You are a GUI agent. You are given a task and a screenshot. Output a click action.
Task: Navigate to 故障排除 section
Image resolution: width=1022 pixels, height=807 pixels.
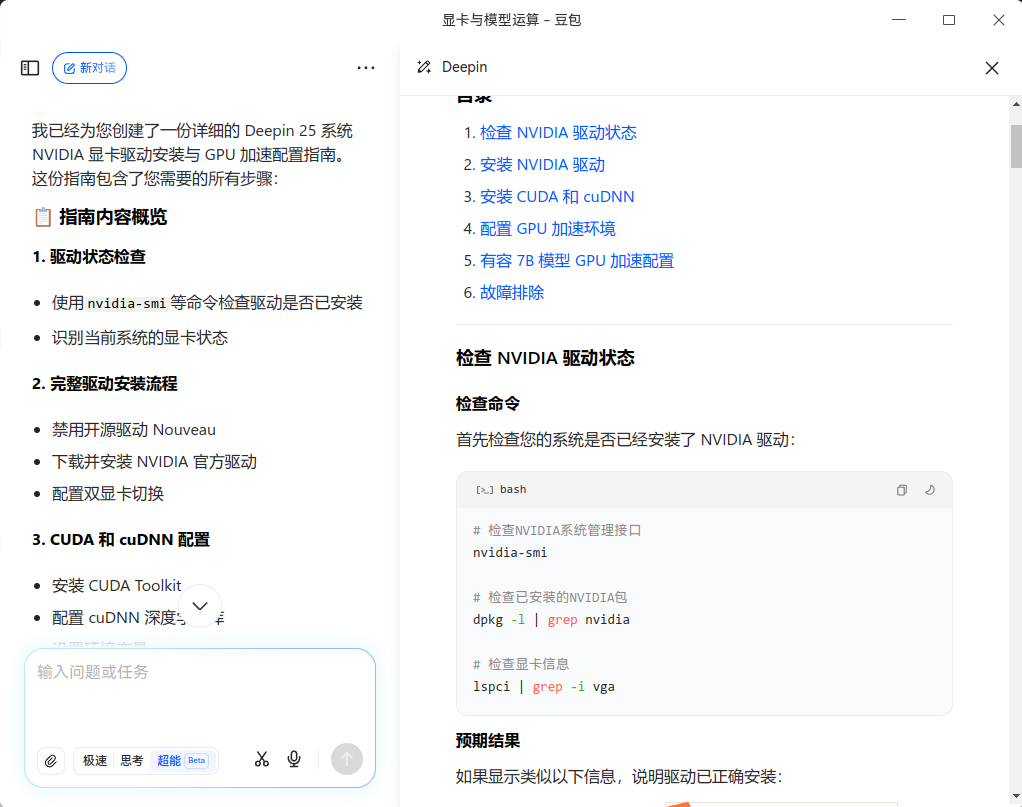(512, 293)
